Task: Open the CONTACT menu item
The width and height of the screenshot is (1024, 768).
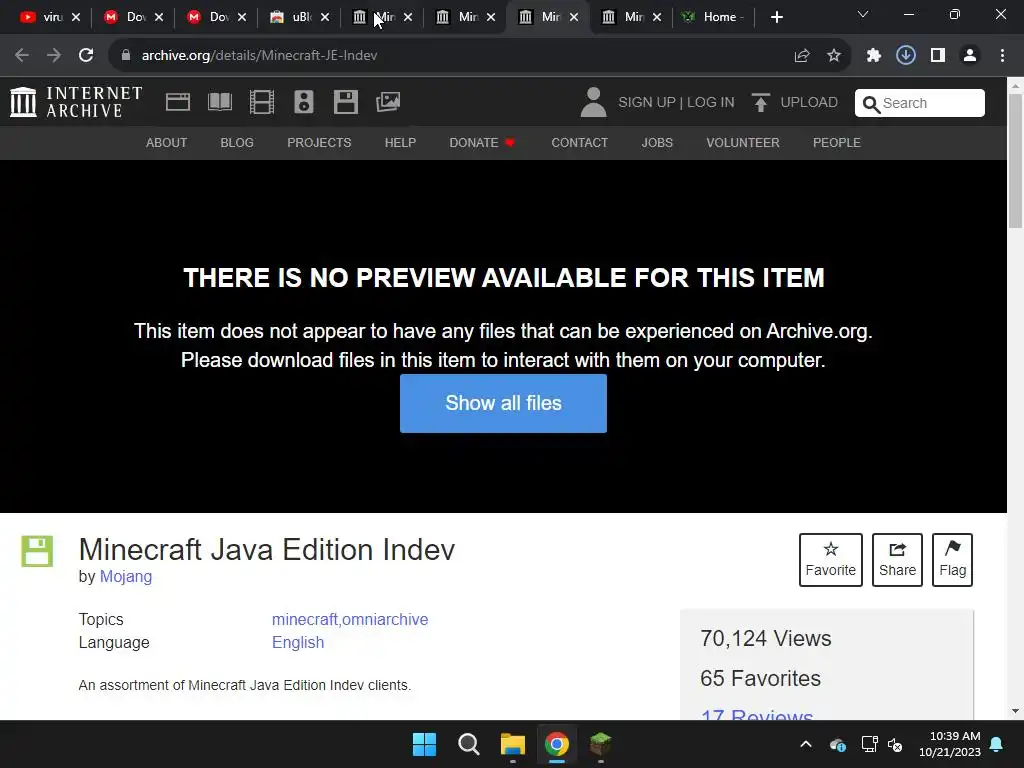Action: pyautogui.click(x=579, y=142)
